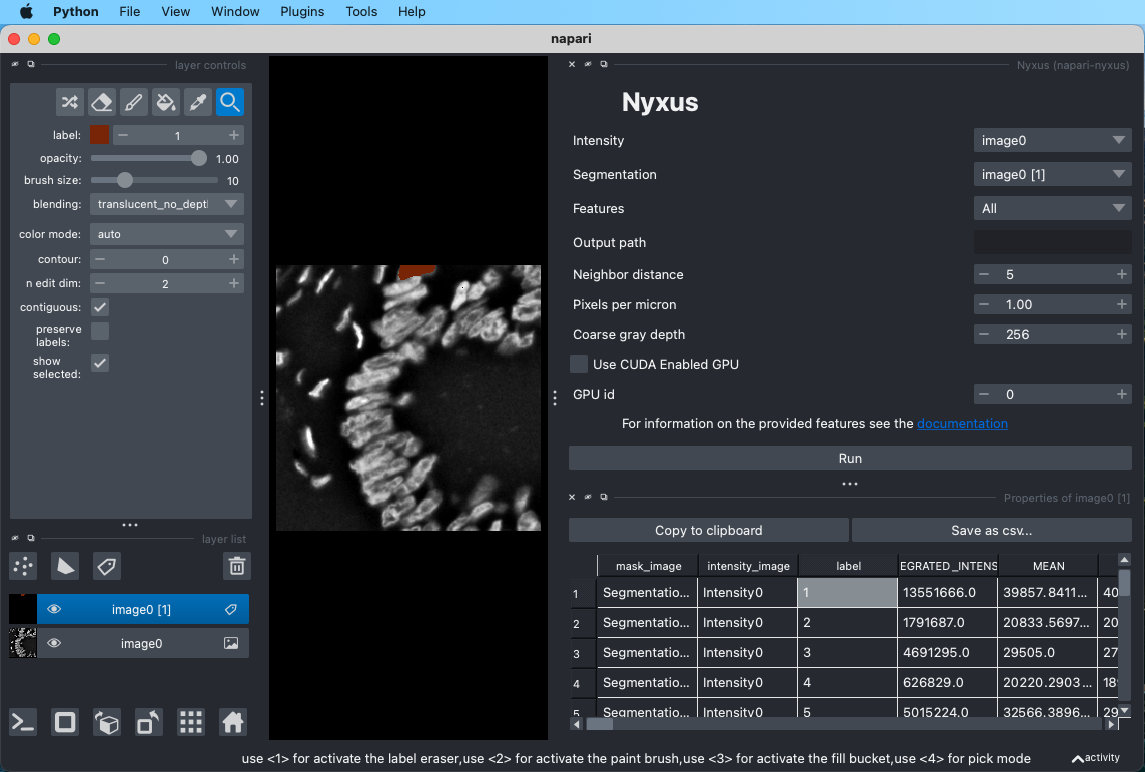Reset view with the home icon
Screen dimensions: 1145x772
[x=232, y=722]
